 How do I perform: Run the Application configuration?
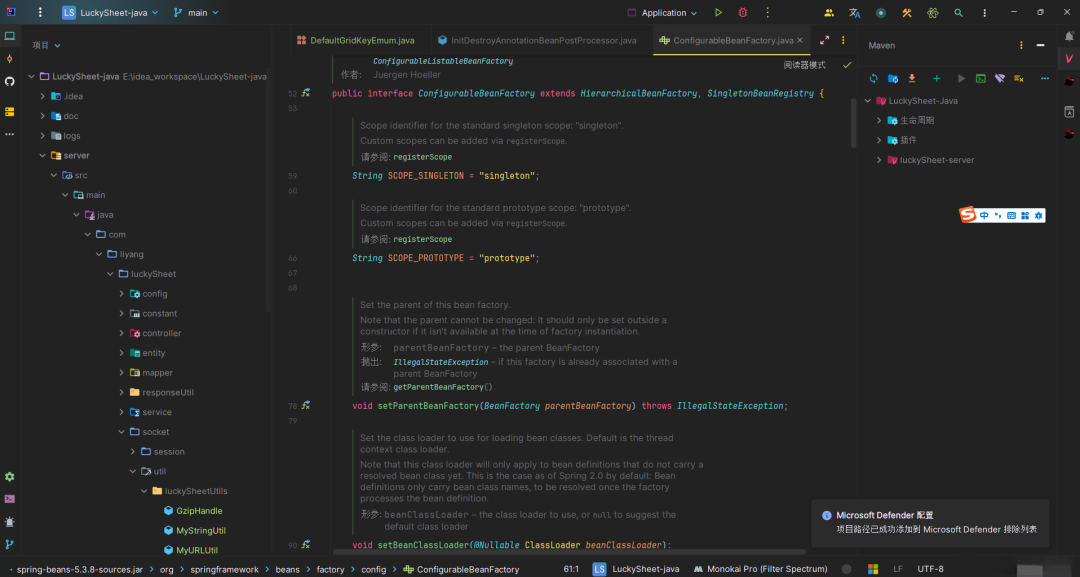point(718,13)
